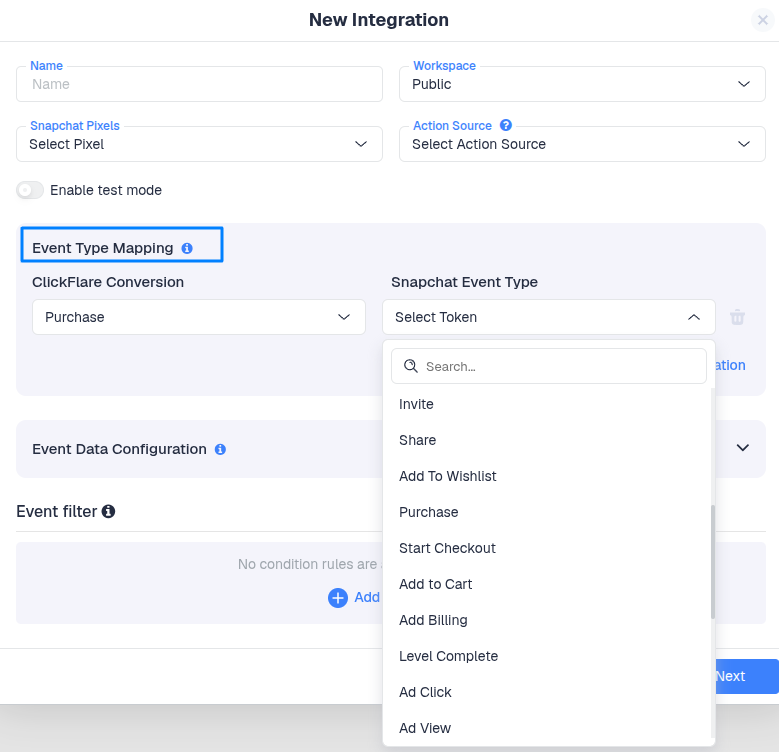Click the Event filter info icon

pos(108,511)
